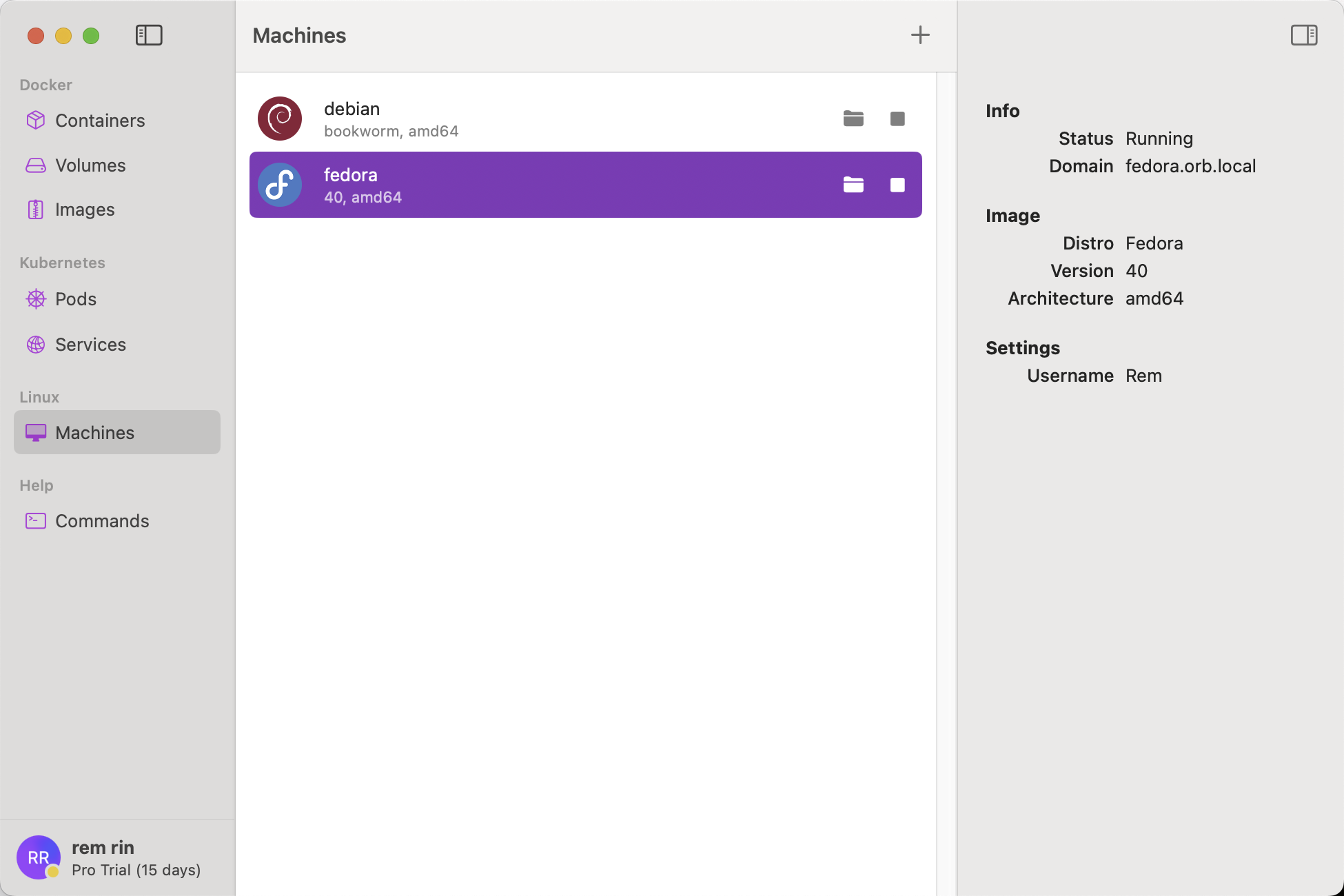The image size is (1344, 896).
Task: Click the fedora.orb.local domain value
Action: coord(1190,166)
